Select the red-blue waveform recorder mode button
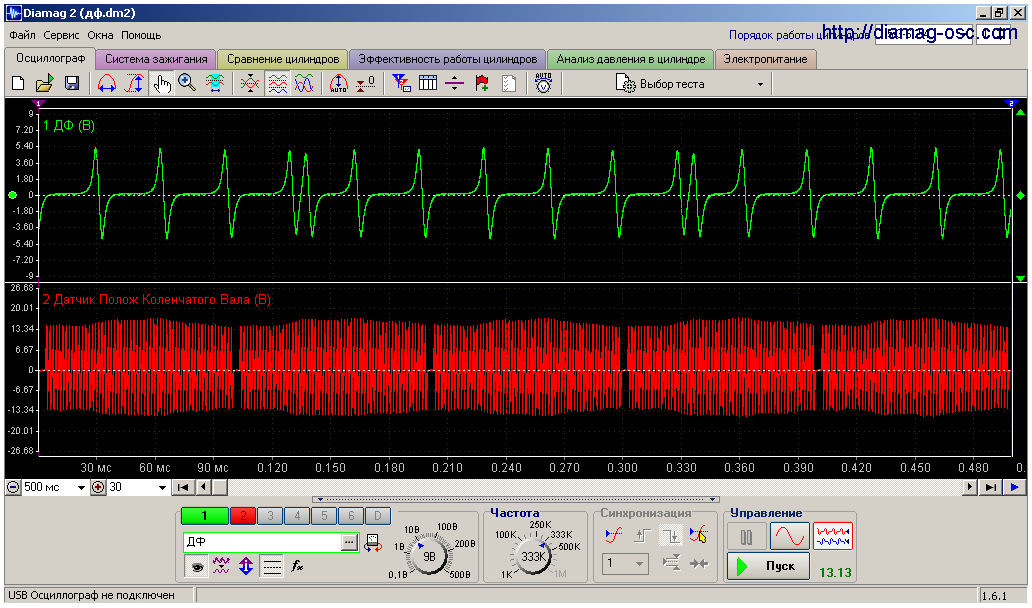 [833, 537]
